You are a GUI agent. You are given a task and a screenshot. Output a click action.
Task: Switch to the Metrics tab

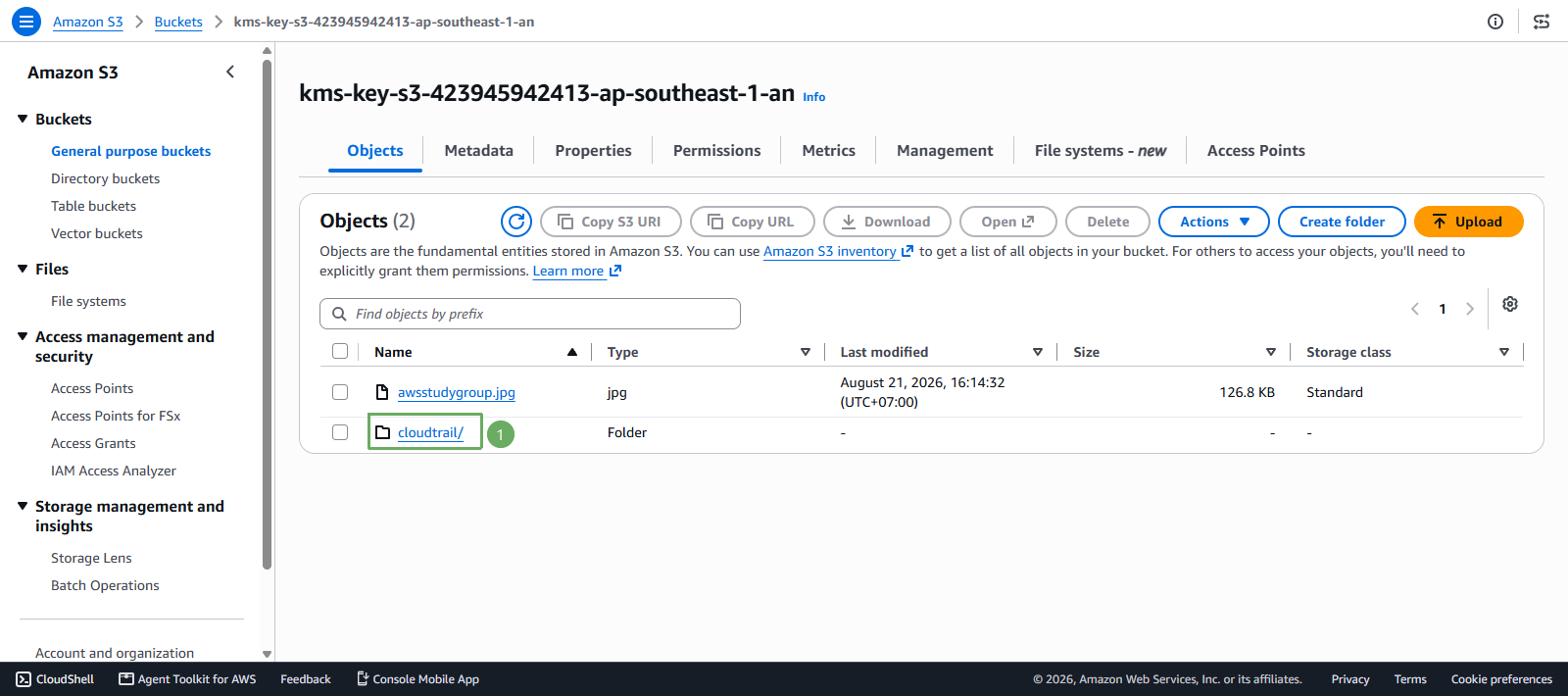coord(829,151)
